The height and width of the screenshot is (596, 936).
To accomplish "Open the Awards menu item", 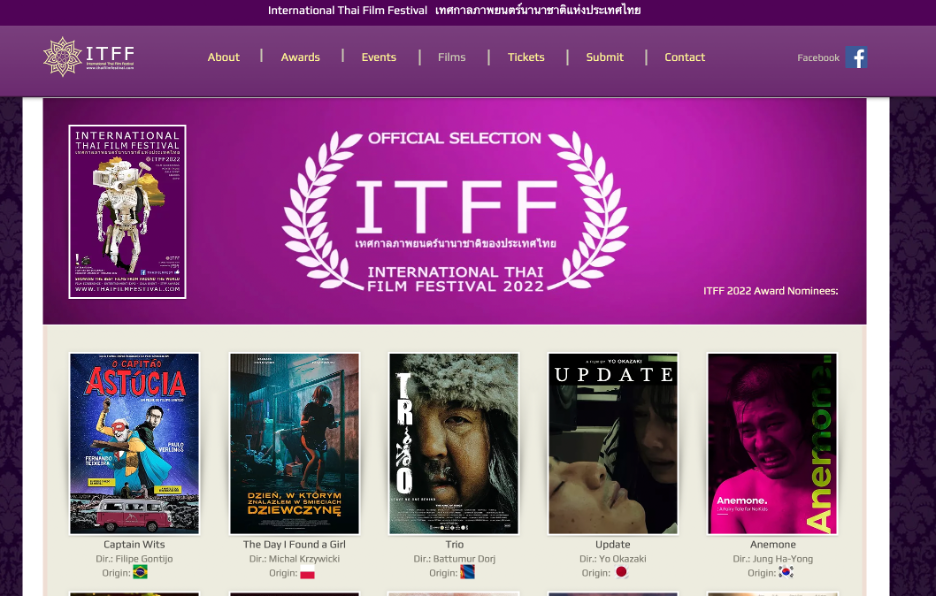I will tap(300, 57).
